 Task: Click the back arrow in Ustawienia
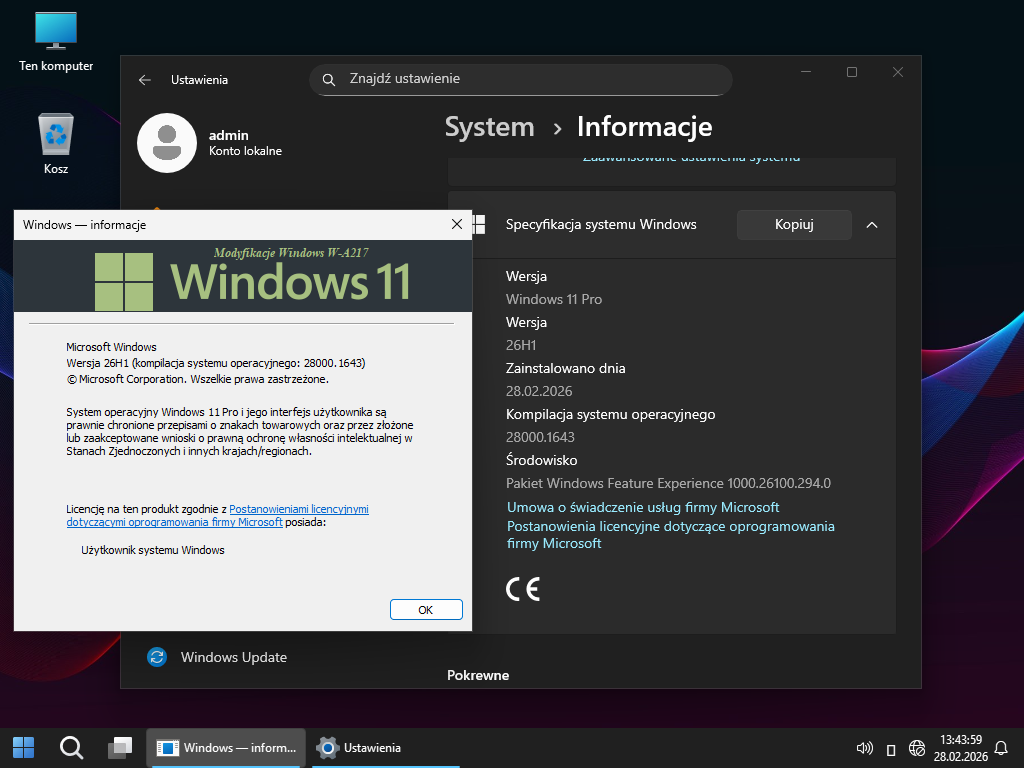tap(145, 80)
